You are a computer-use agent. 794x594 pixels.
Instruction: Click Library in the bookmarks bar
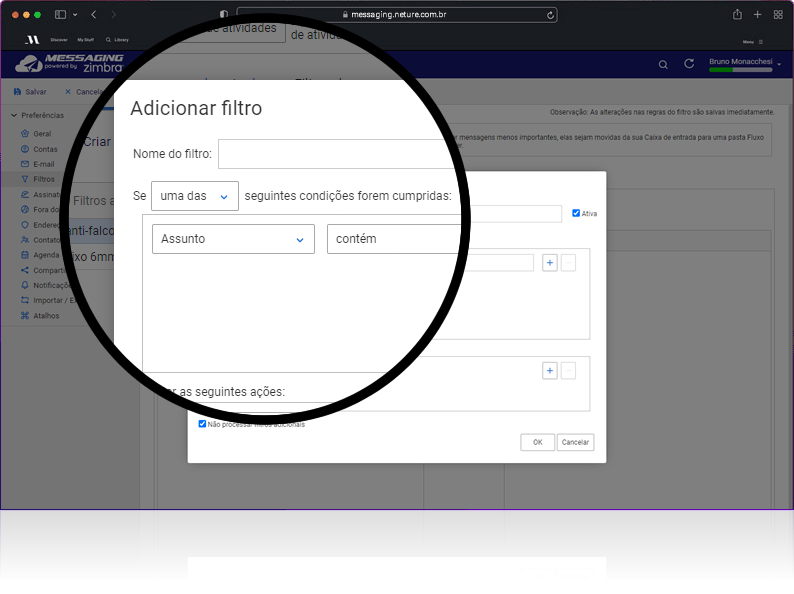tap(121, 39)
